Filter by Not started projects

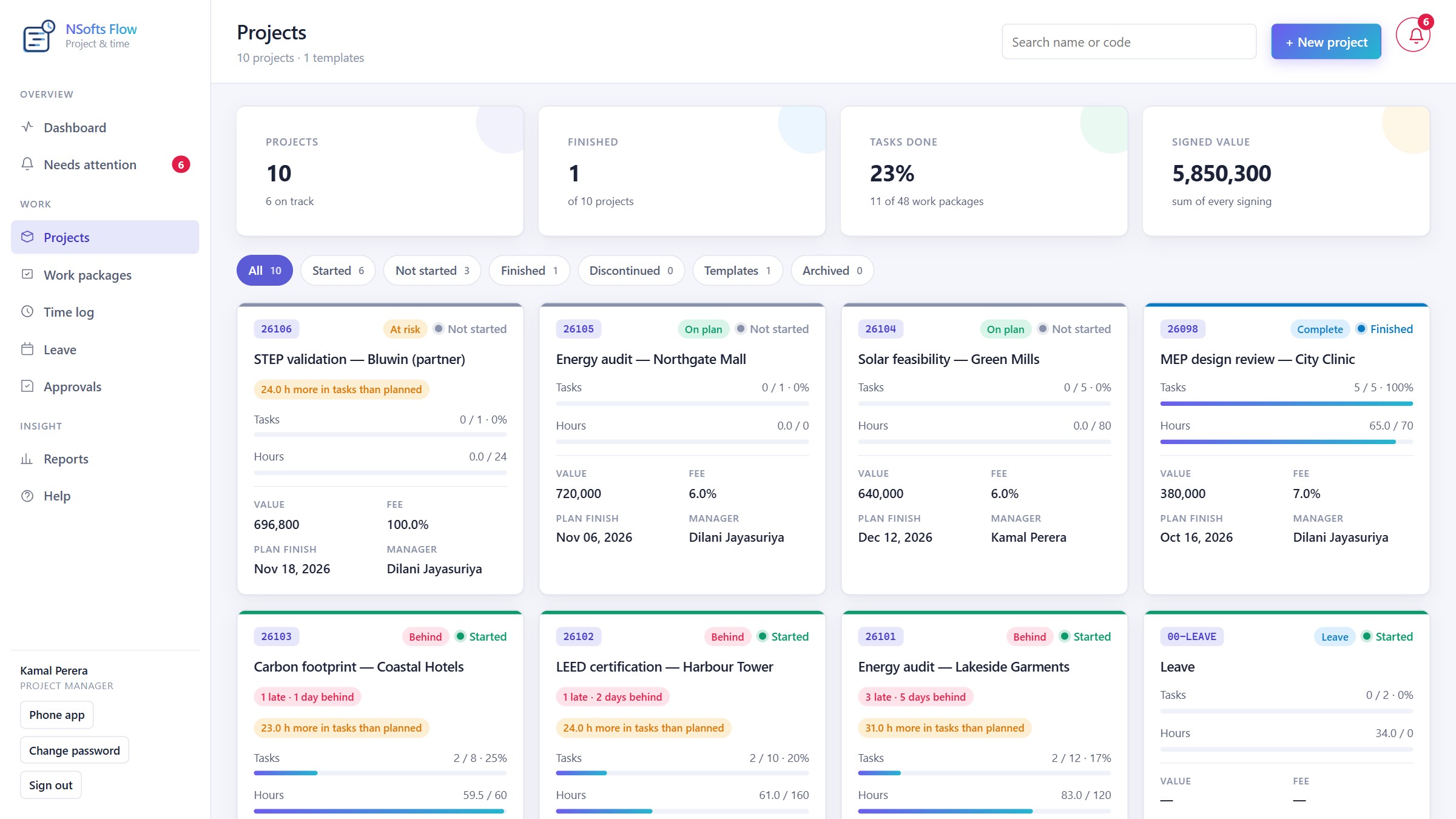coord(432,271)
